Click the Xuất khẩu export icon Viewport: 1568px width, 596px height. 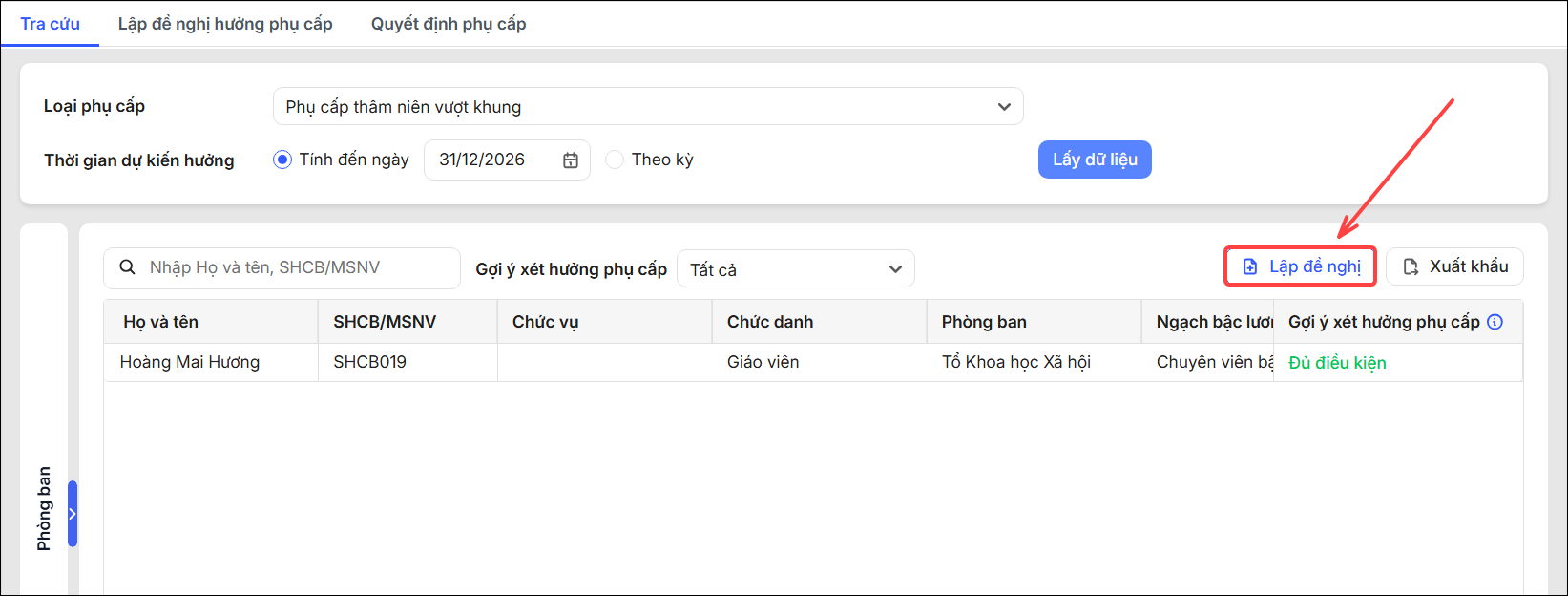[x=1411, y=267]
